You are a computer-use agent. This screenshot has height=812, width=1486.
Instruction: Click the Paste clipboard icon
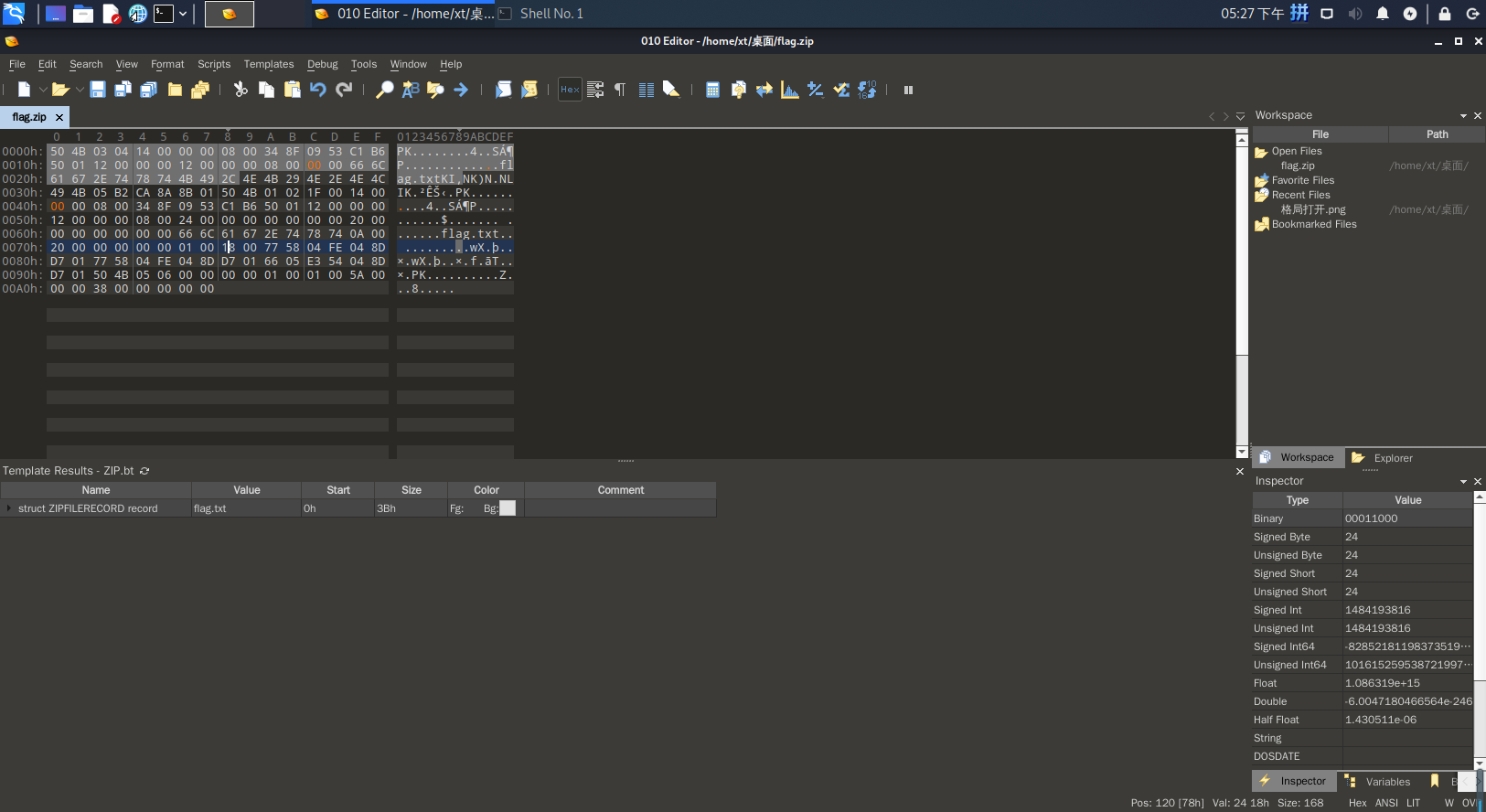point(293,90)
